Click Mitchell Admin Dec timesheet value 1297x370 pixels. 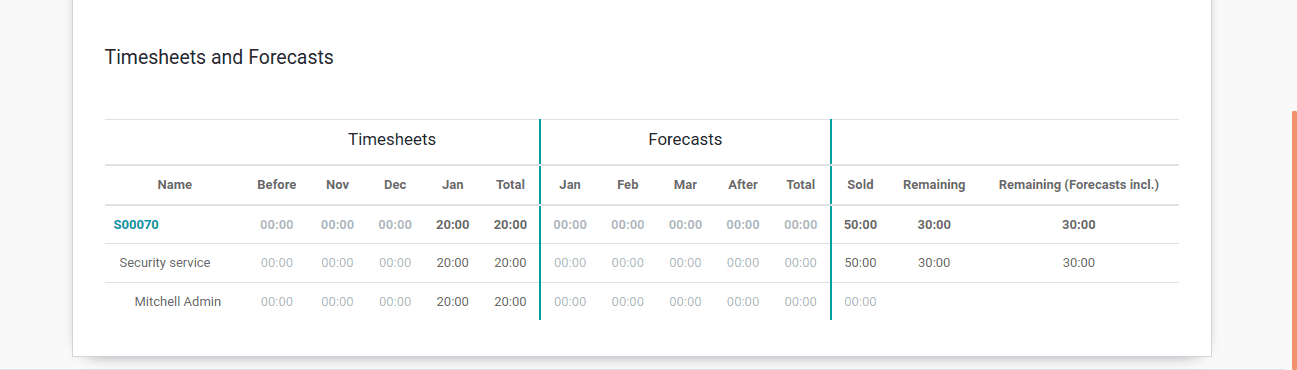click(395, 301)
